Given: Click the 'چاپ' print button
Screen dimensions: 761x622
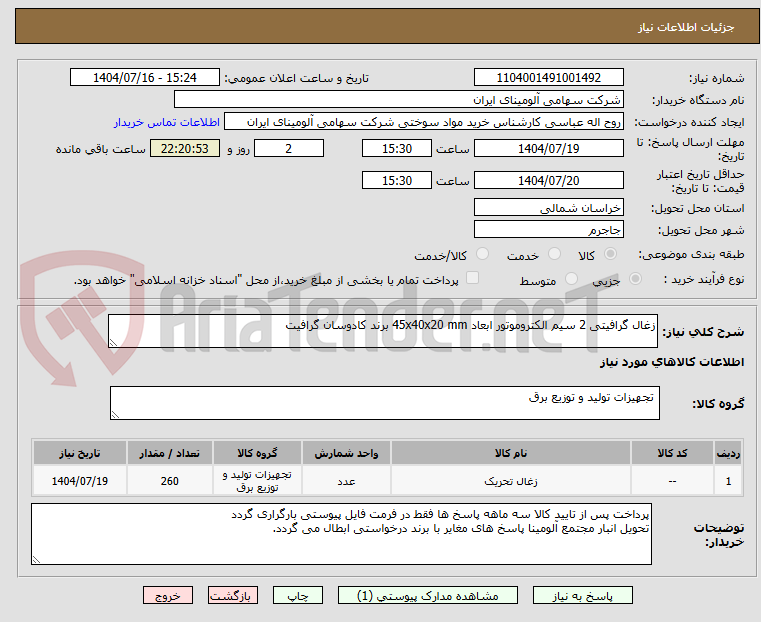Looking at the screenshot, I should tap(297, 595).
